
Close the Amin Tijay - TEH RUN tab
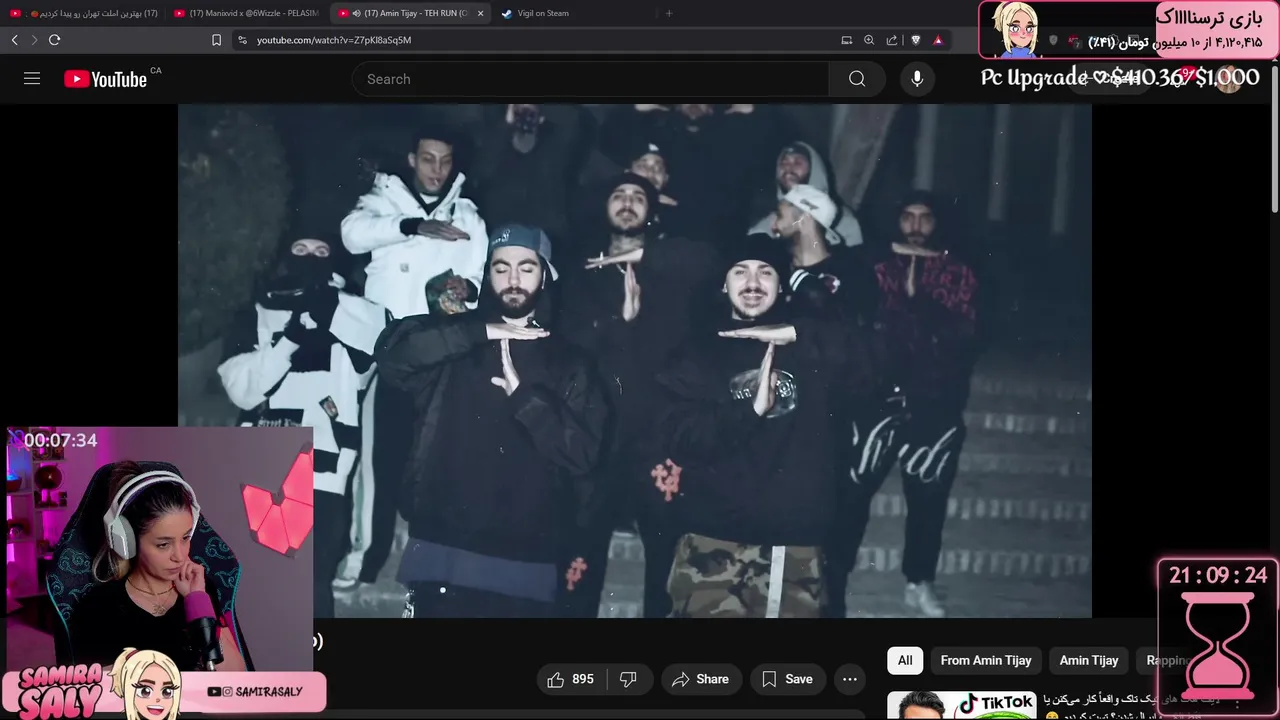click(480, 13)
